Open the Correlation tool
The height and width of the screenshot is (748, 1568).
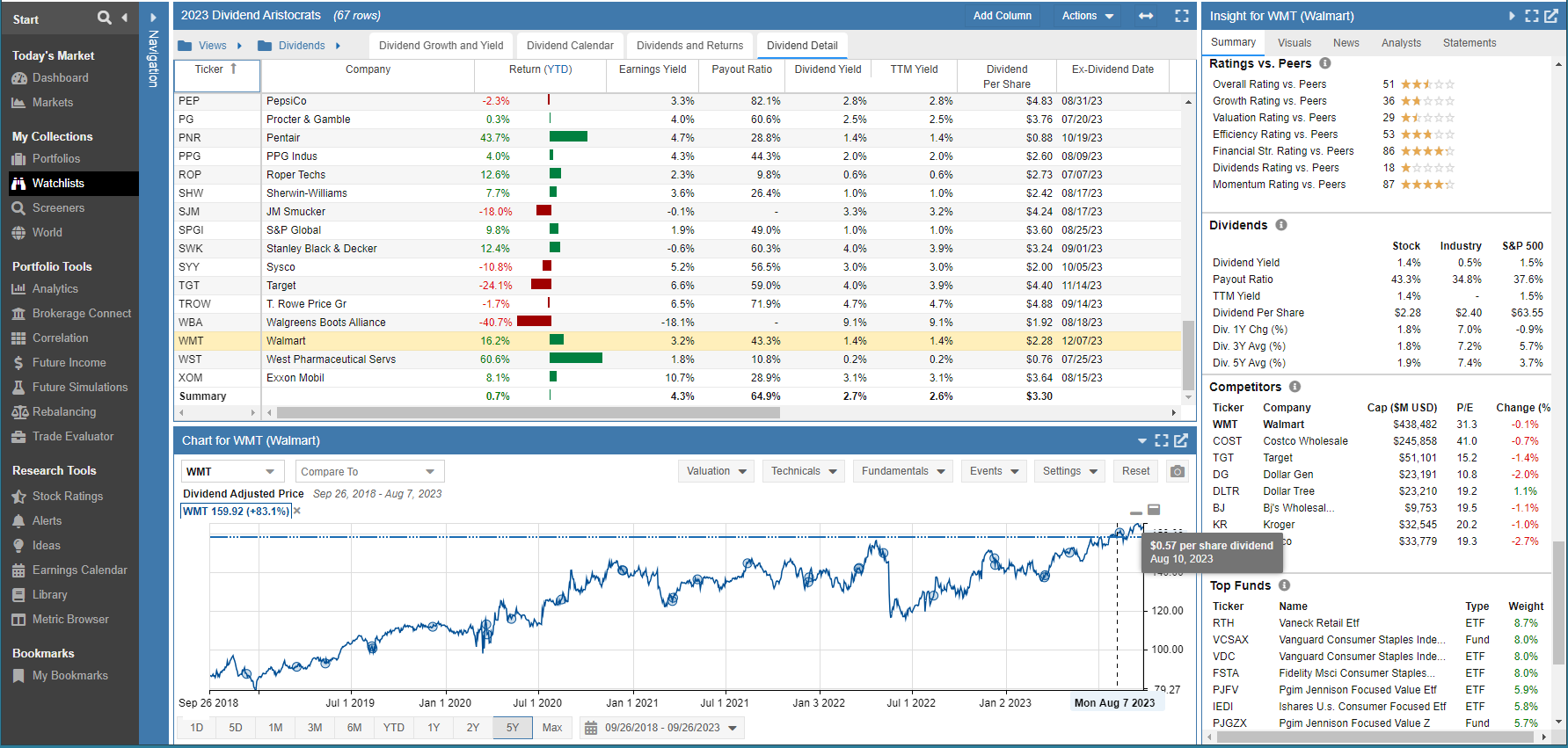(60, 338)
